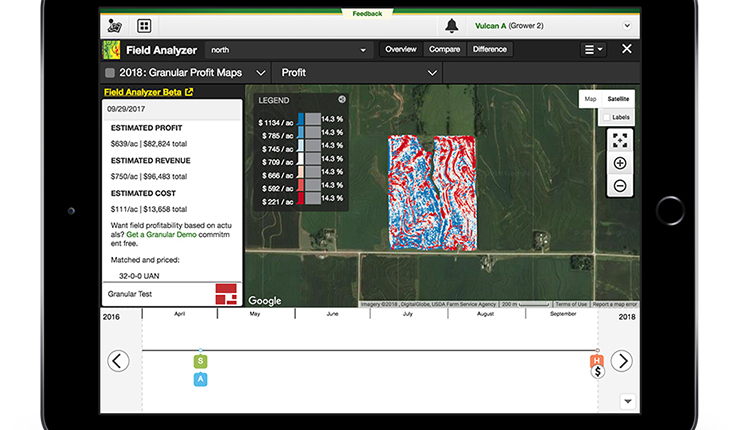Zoom in on the map
This screenshot has height=430, width=750.
tap(620, 163)
